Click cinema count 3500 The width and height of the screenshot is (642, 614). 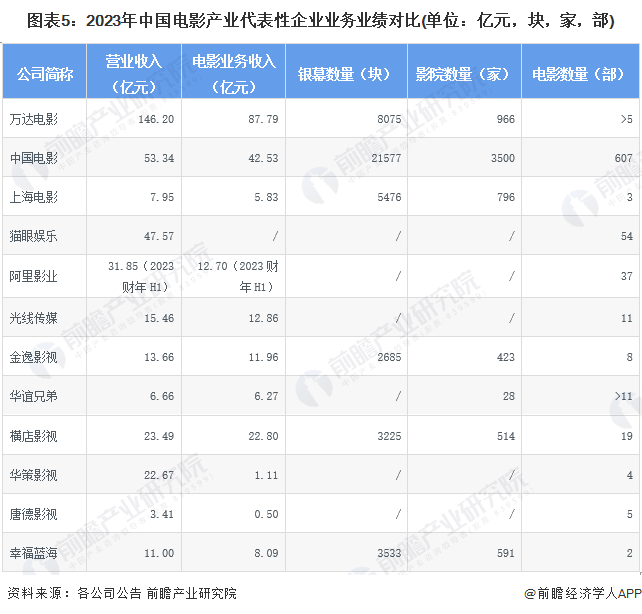(503, 158)
